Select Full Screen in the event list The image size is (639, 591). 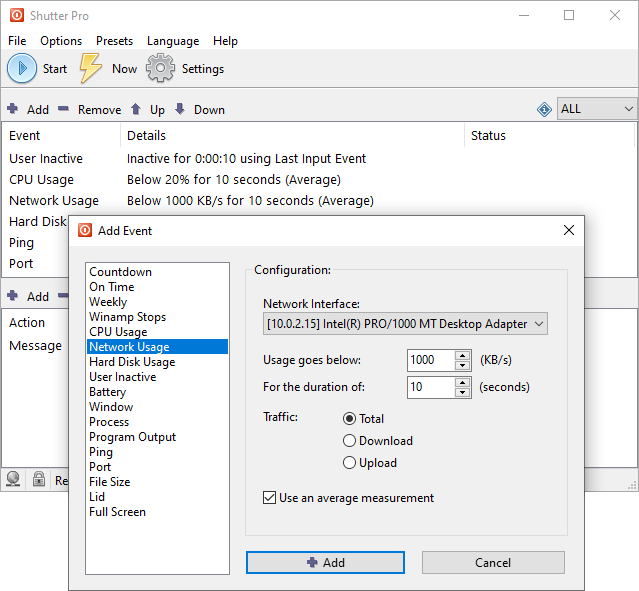pos(157,512)
